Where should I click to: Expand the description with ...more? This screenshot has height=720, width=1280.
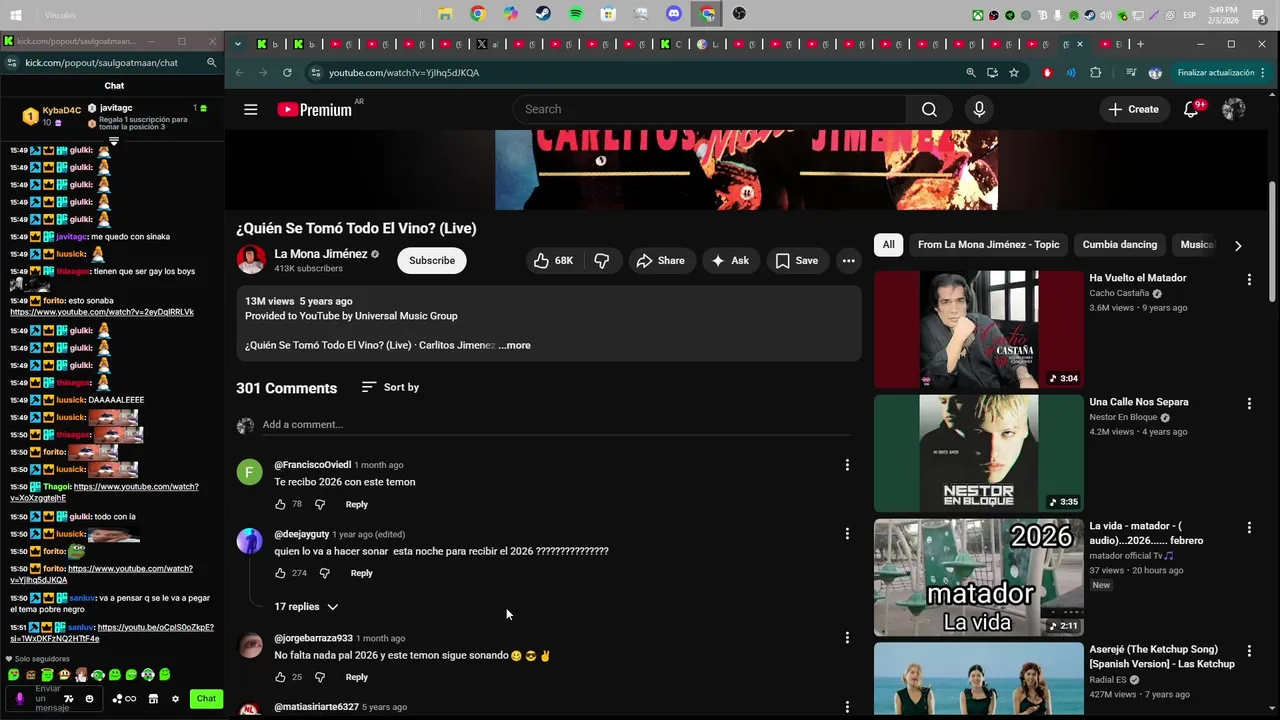(x=515, y=346)
